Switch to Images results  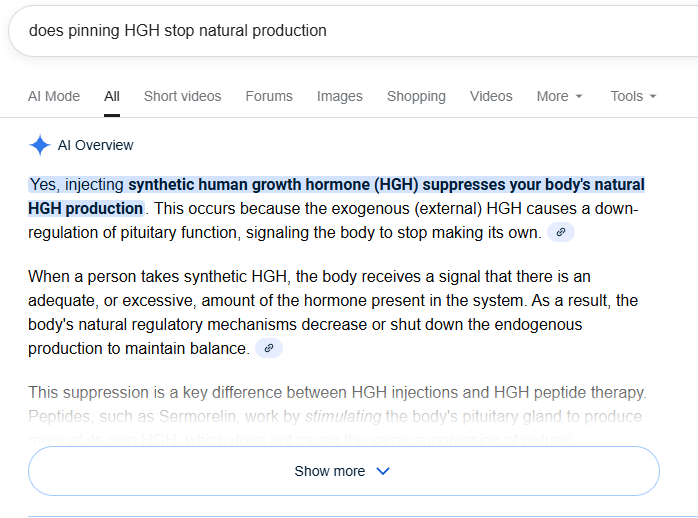pyautogui.click(x=340, y=96)
